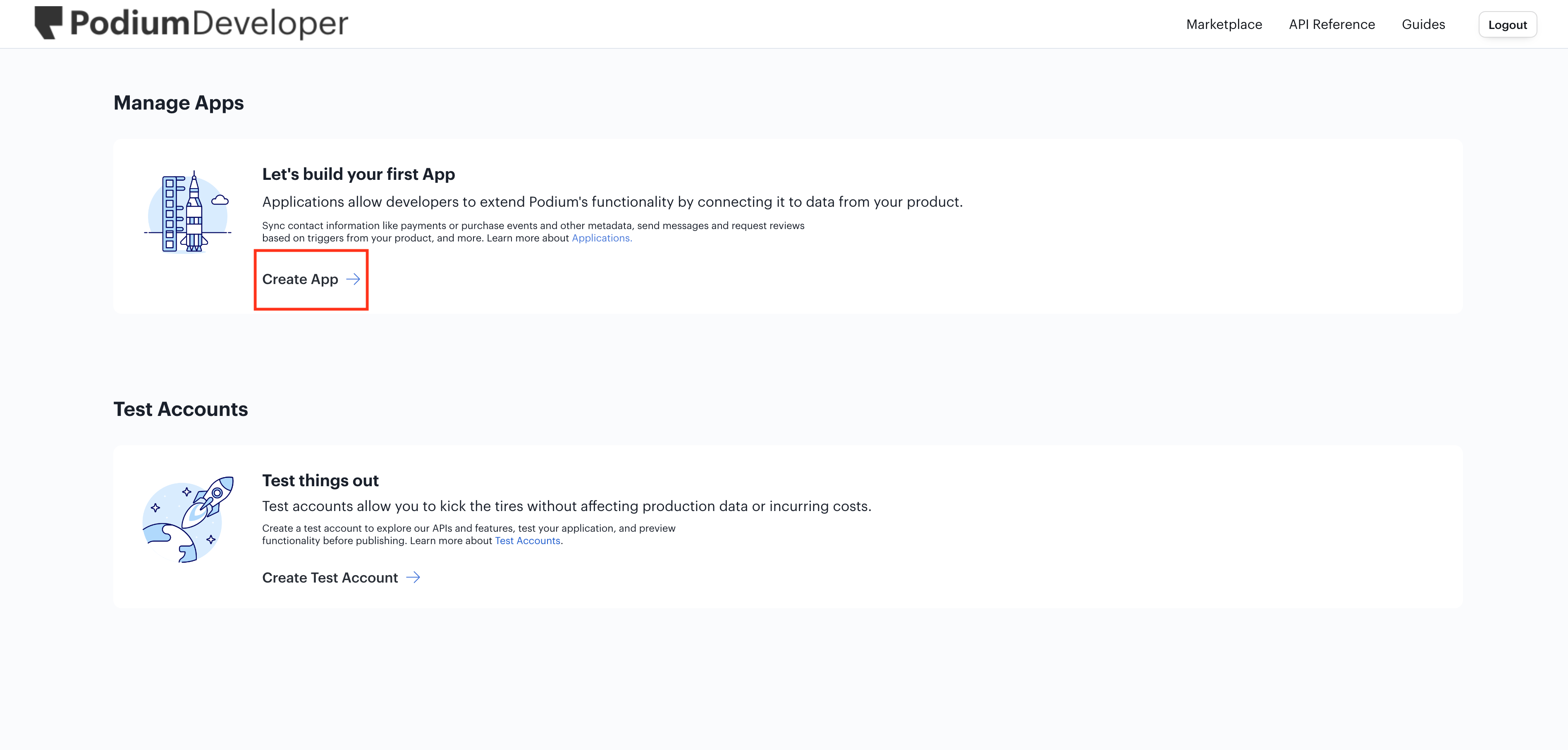1568x750 pixels.
Task: Click the PodiumDeveloper wordmark
Action: point(209,24)
